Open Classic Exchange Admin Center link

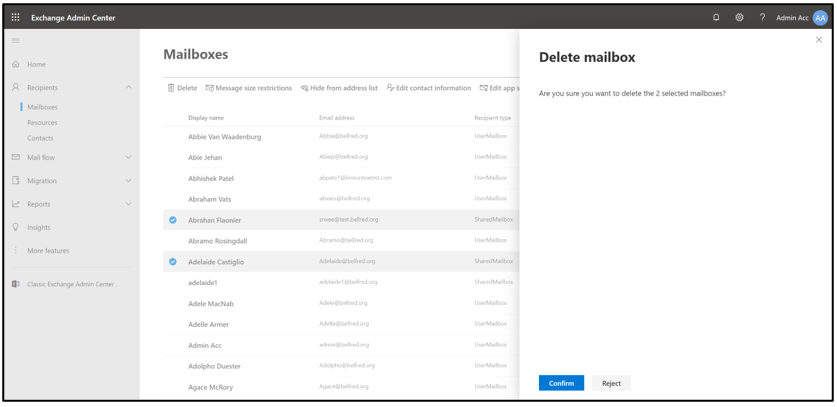(70, 284)
